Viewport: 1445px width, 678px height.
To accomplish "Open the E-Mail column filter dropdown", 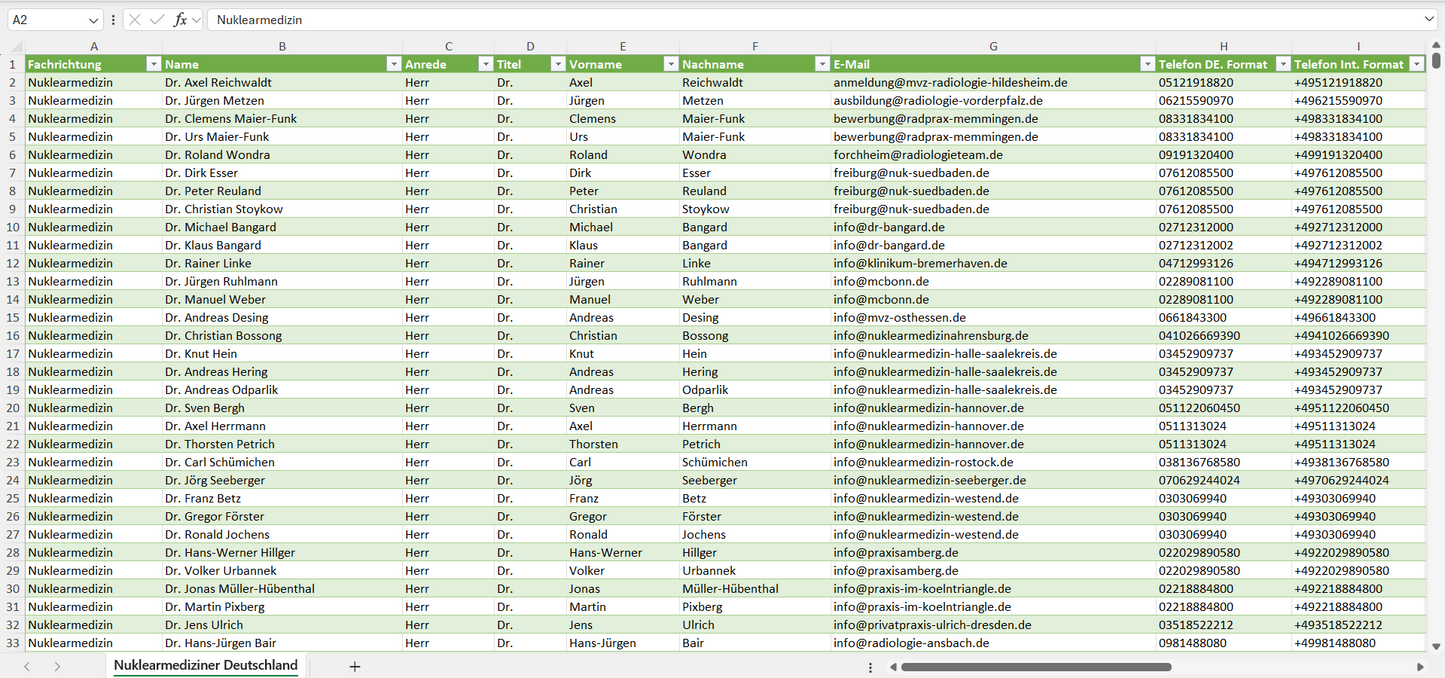I will point(1147,64).
